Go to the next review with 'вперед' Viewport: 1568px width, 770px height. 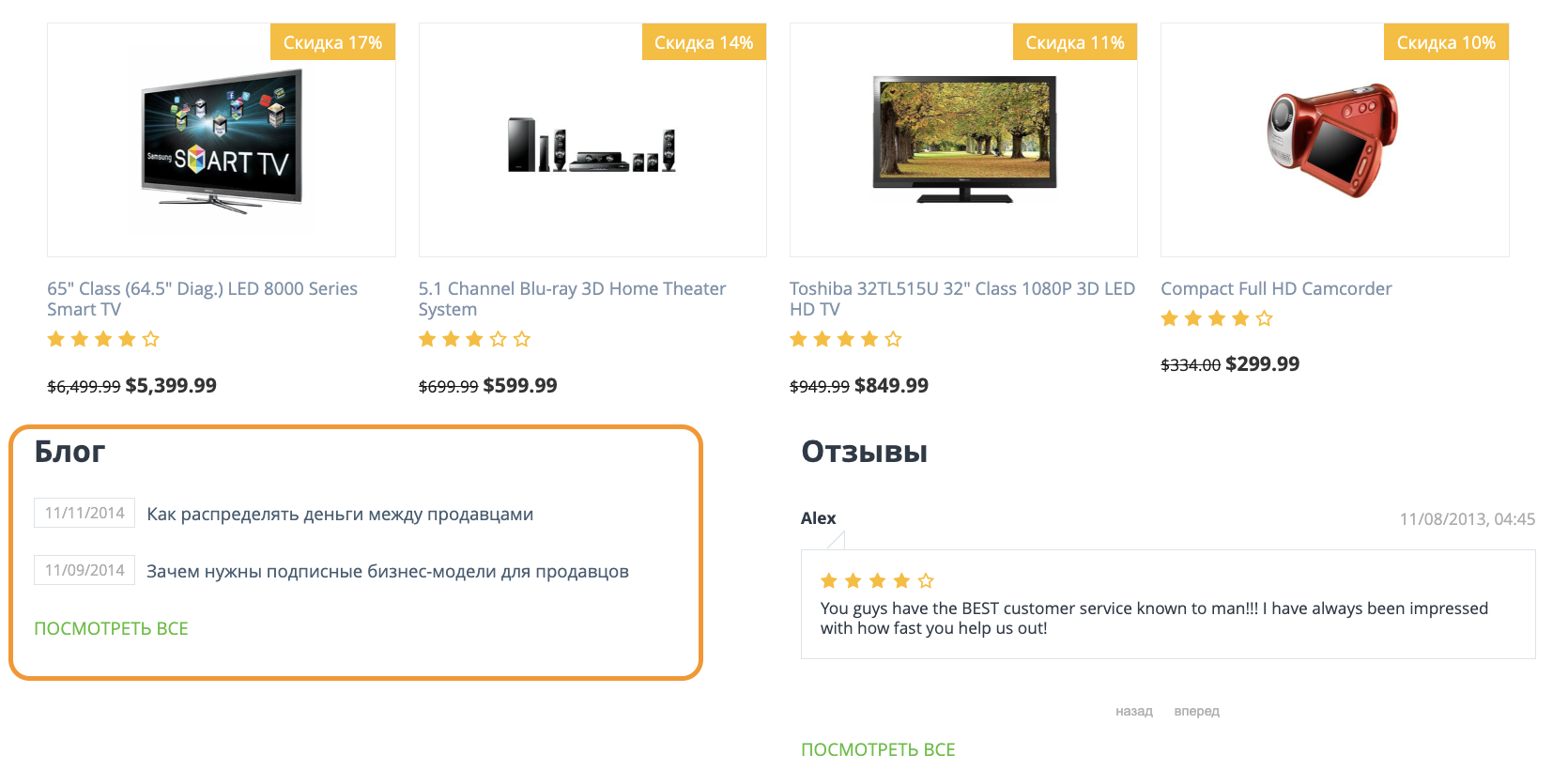[1196, 712]
